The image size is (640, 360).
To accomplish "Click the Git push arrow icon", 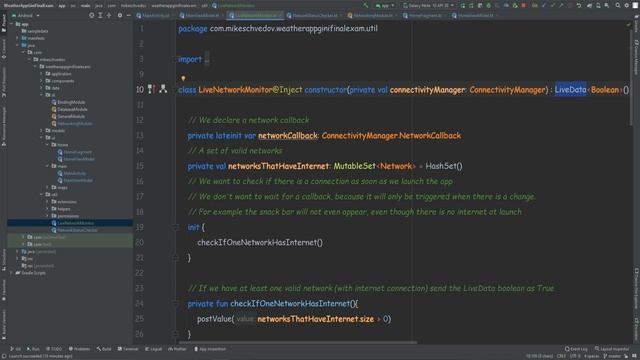I will point(562,5).
